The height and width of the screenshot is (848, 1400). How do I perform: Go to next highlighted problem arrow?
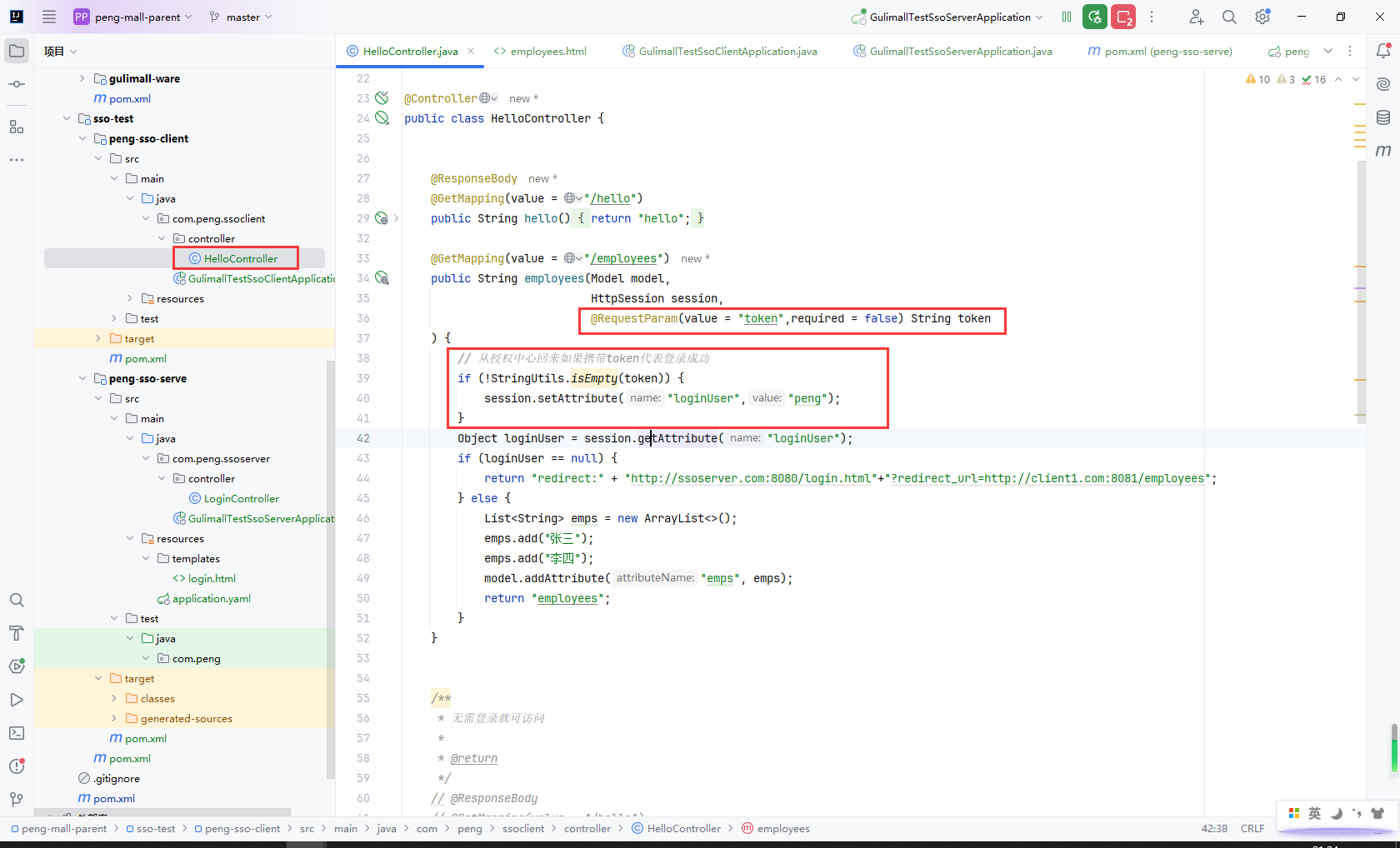coord(1356,79)
